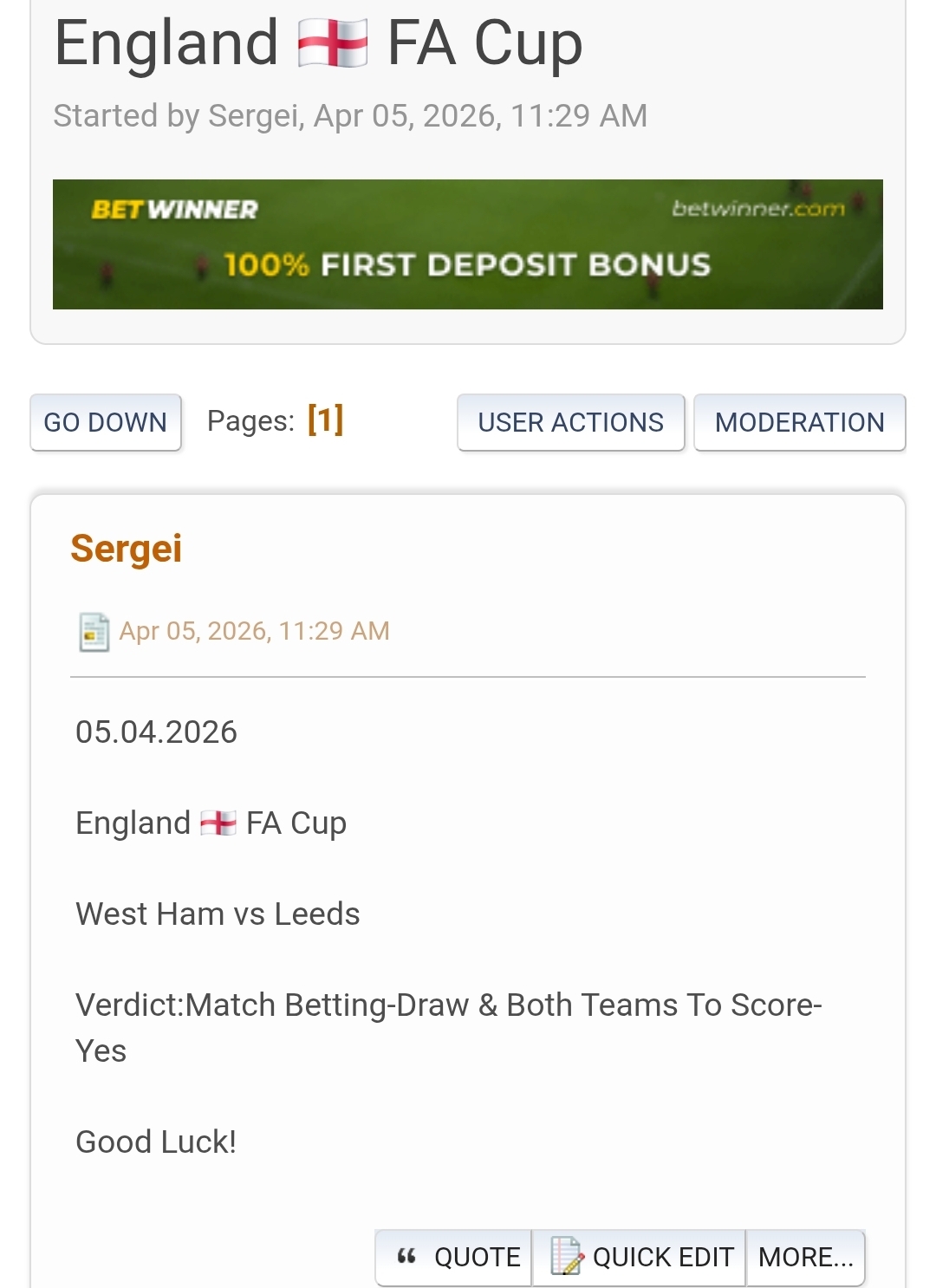
Task: Click QUICK EDIT on the post
Action: click(x=662, y=1257)
